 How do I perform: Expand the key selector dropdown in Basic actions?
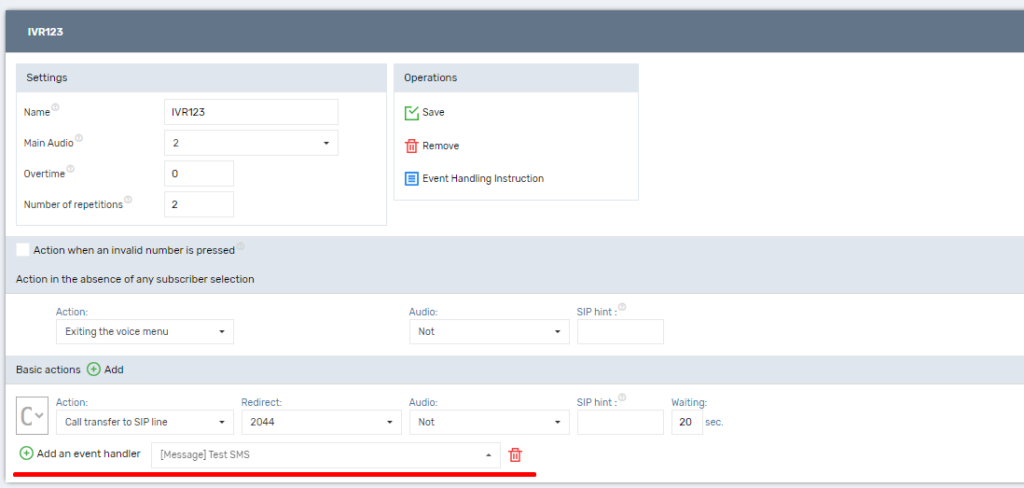pyautogui.click(x=32, y=415)
